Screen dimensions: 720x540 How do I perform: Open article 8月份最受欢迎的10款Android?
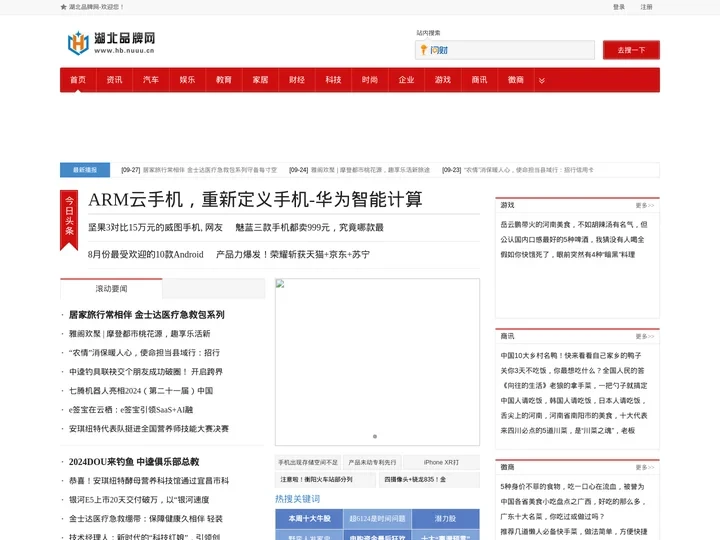pyautogui.click(x=146, y=254)
